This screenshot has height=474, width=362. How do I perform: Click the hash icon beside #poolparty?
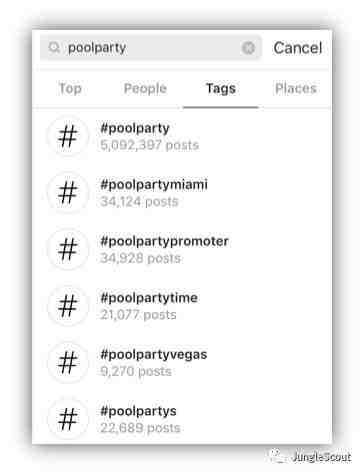68,136
